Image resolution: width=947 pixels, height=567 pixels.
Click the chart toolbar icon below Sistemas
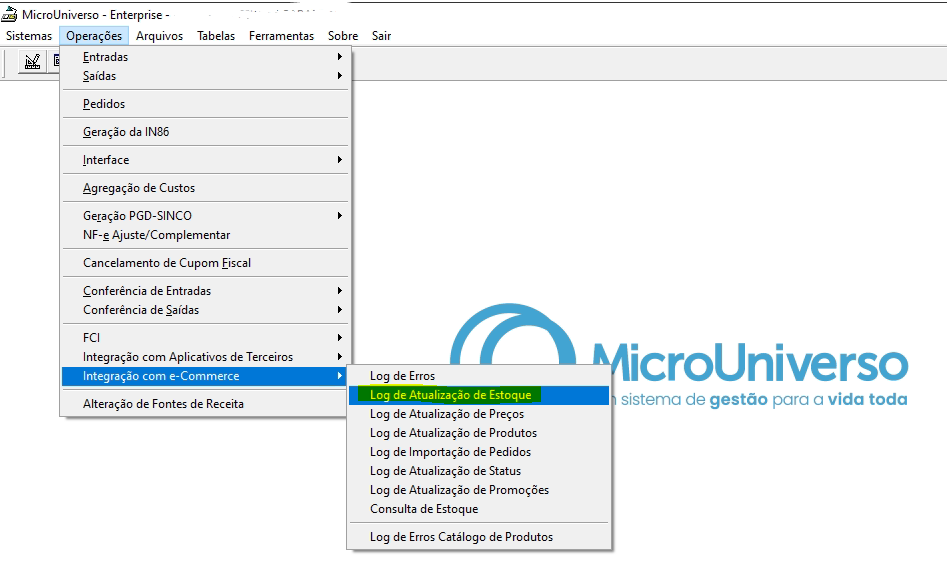pyautogui.click(x=32, y=62)
